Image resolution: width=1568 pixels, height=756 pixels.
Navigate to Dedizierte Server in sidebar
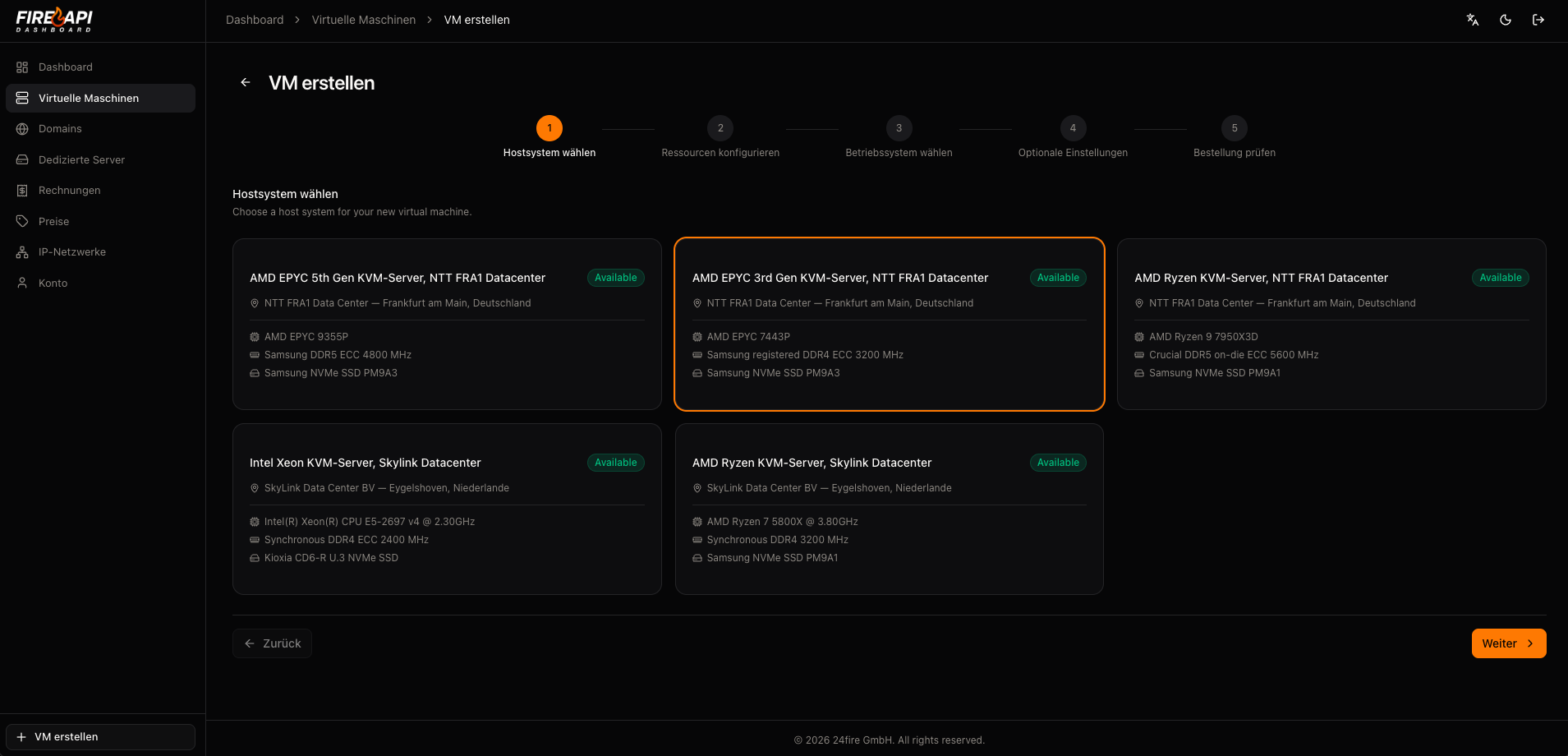pyautogui.click(x=100, y=159)
